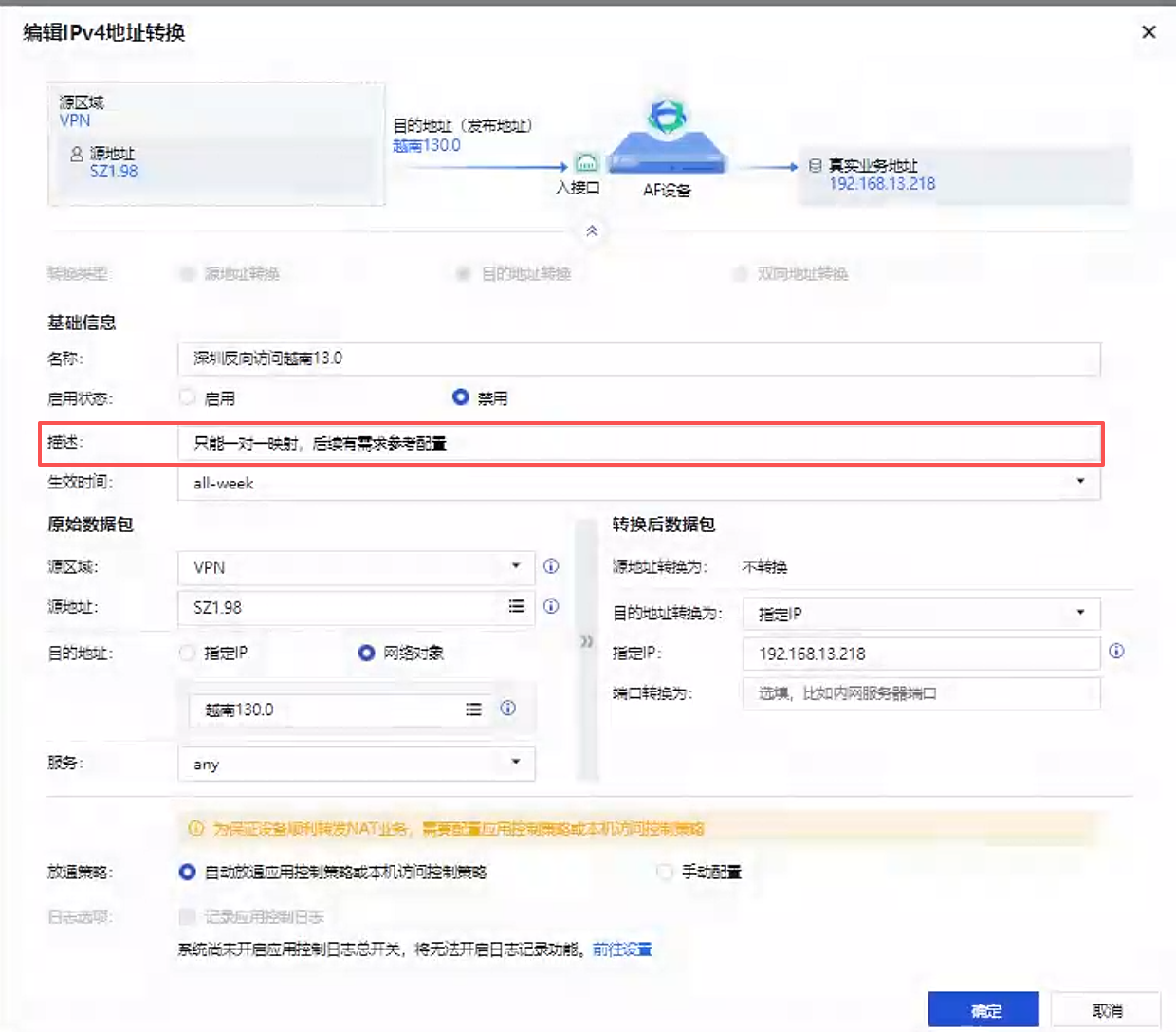Click SZ1.98 link in the diagram
The width and height of the screenshot is (1176, 1032).
(114, 171)
